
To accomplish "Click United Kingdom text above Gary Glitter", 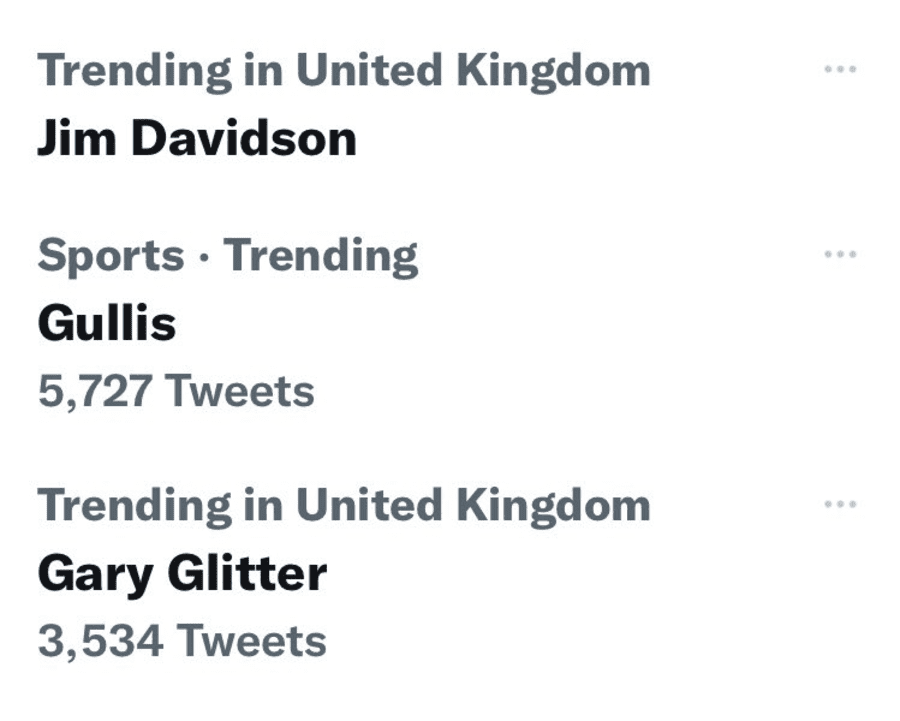I will click(x=472, y=505).
